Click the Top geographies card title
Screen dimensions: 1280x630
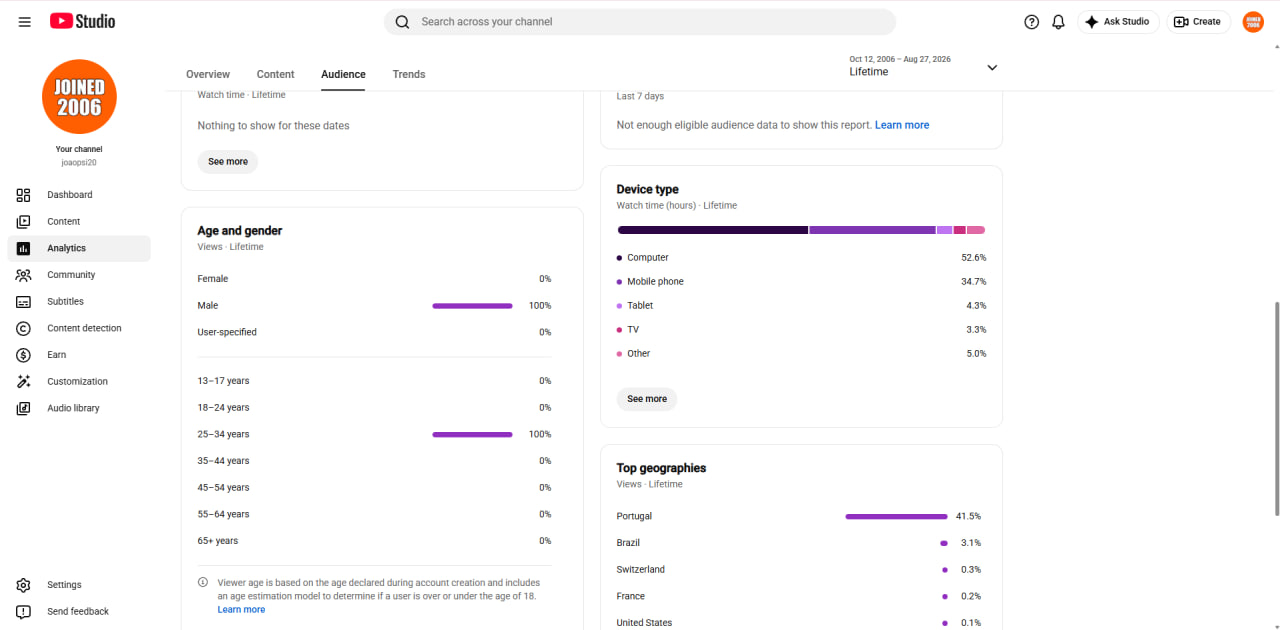[x=661, y=468]
